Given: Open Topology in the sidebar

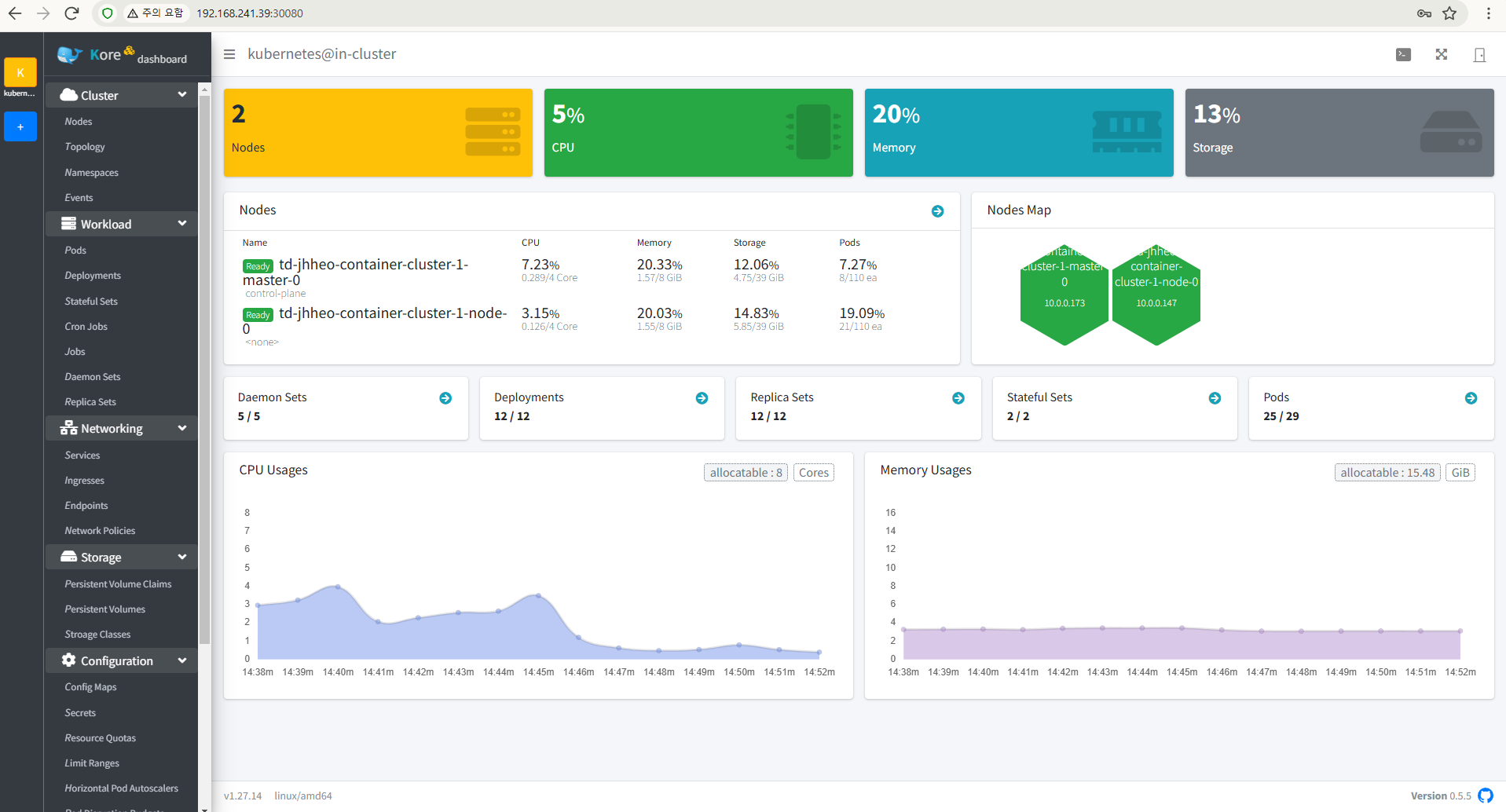Looking at the screenshot, I should (x=85, y=147).
